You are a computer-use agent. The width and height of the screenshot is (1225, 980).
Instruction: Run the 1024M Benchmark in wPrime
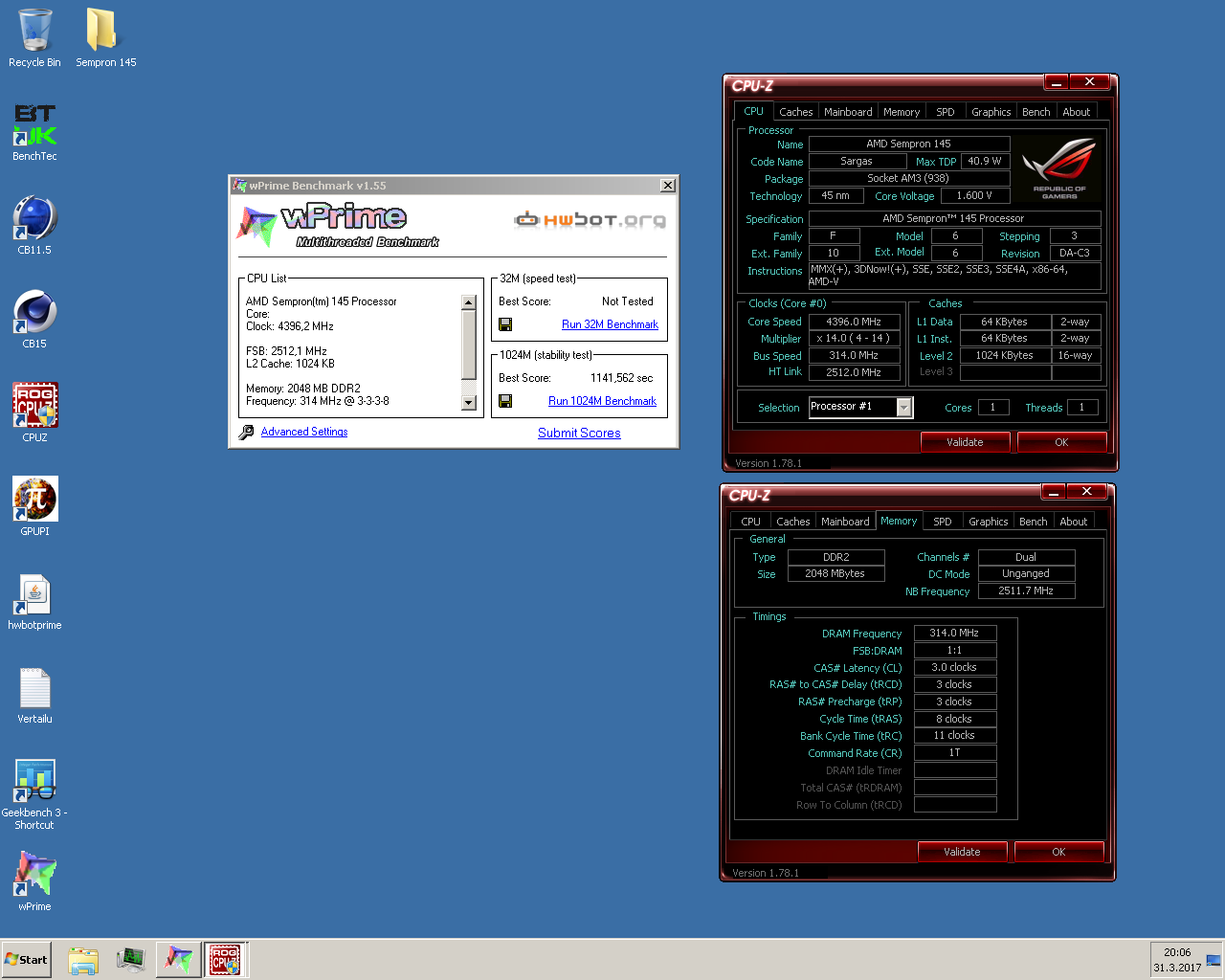[x=602, y=401]
